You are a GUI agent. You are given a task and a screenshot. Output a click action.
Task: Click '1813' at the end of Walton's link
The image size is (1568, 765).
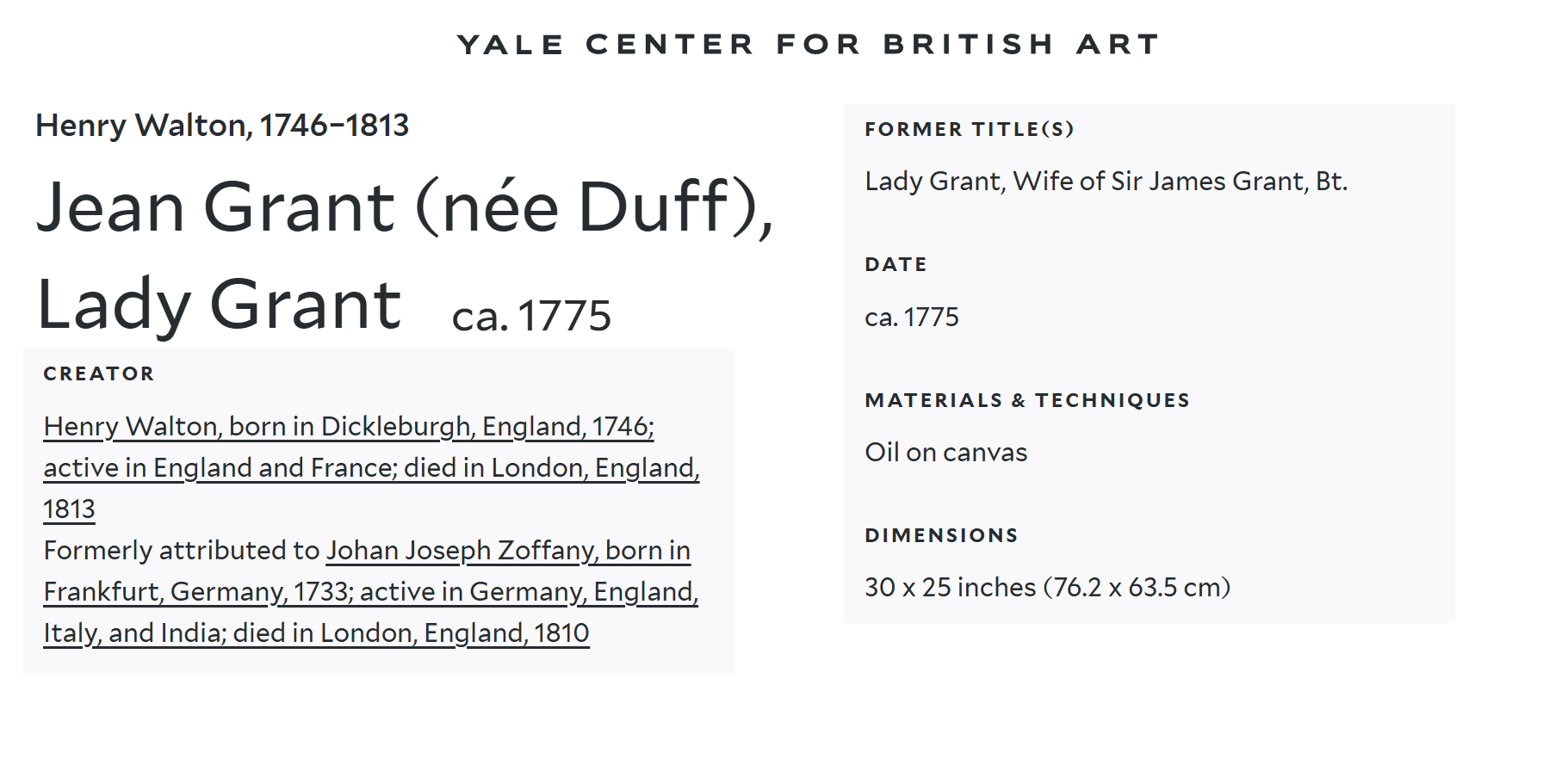tap(69, 509)
